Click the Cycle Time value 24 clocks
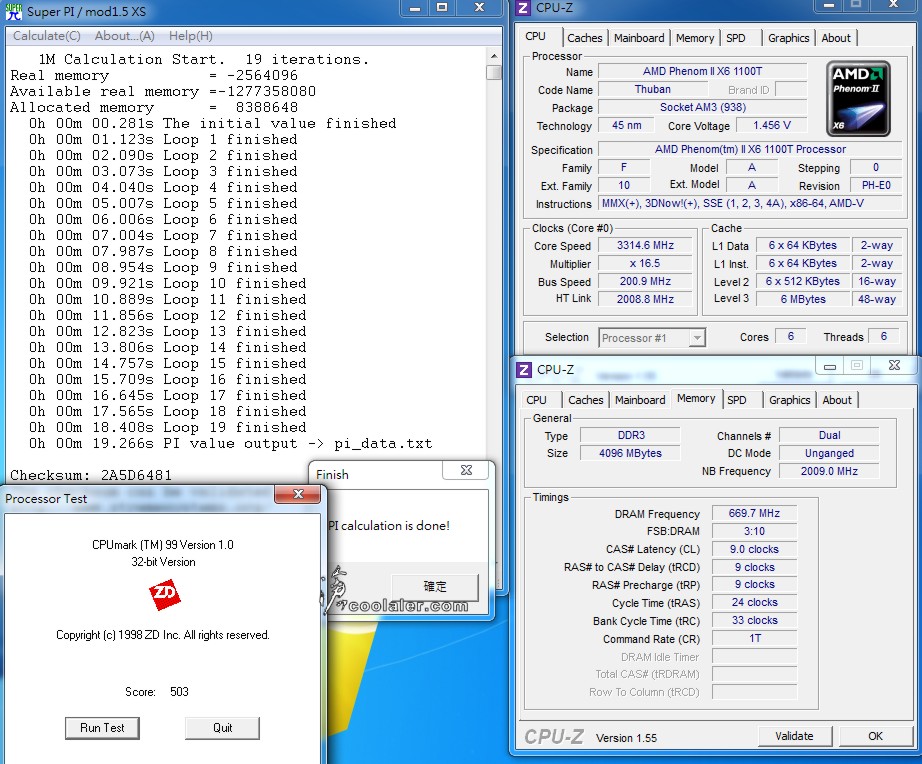The image size is (922, 764). (x=754, y=602)
